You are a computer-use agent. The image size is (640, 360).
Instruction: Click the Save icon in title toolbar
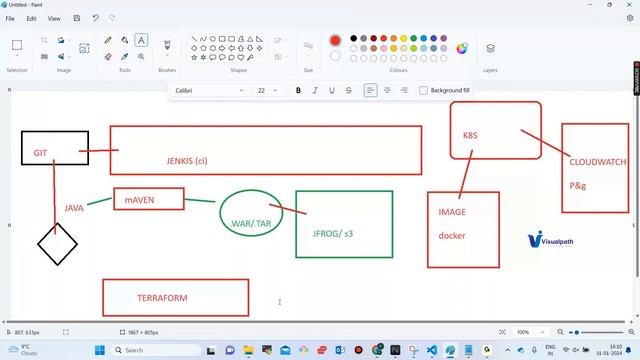coord(77,18)
